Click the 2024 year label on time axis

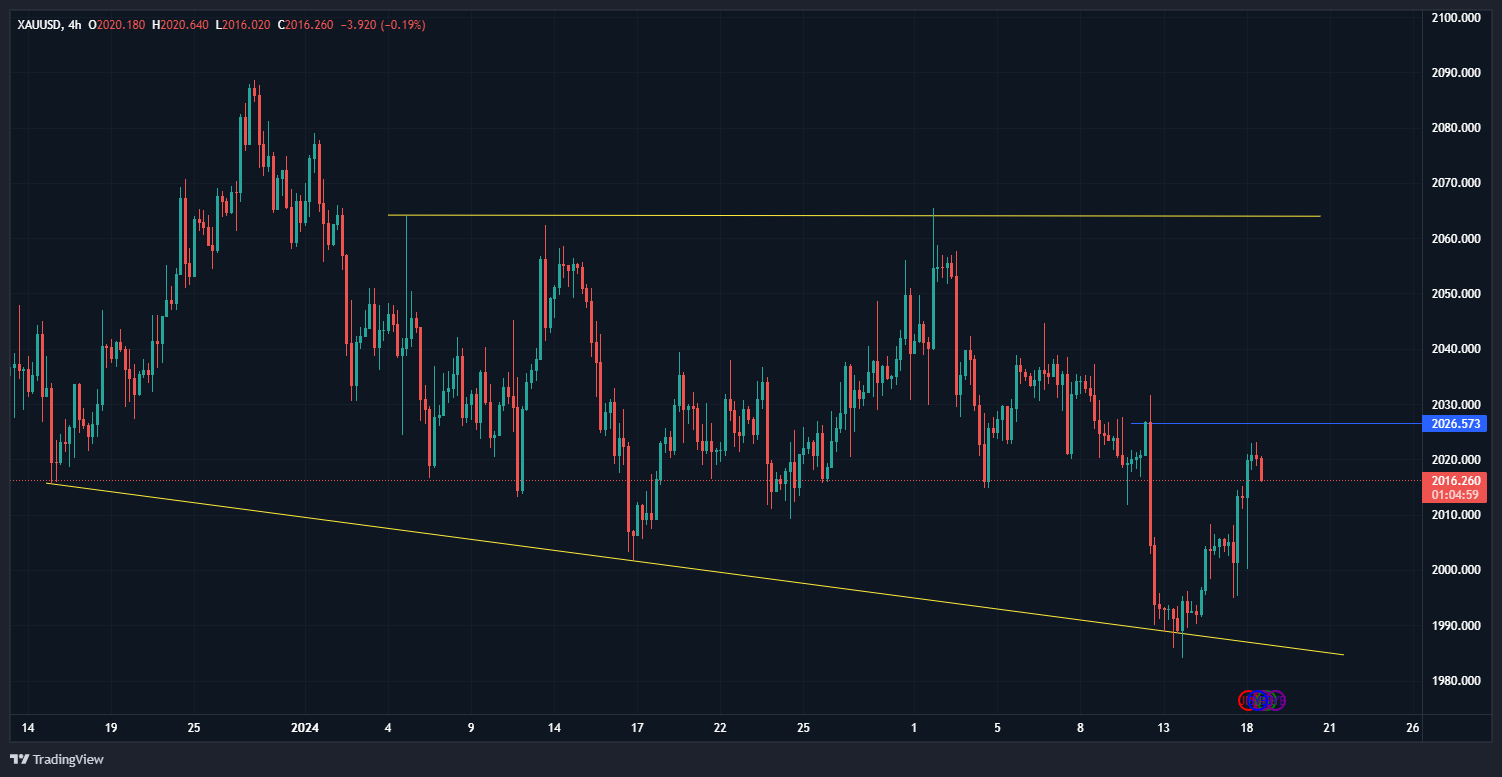(304, 728)
